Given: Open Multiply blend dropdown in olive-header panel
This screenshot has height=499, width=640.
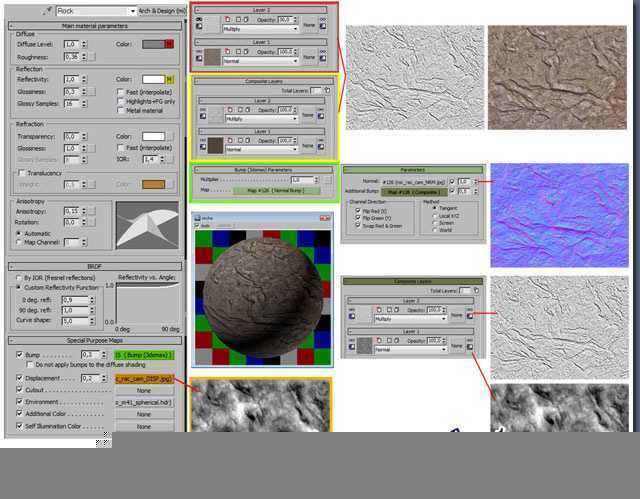Looking at the screenshot, I should (411, 319).
